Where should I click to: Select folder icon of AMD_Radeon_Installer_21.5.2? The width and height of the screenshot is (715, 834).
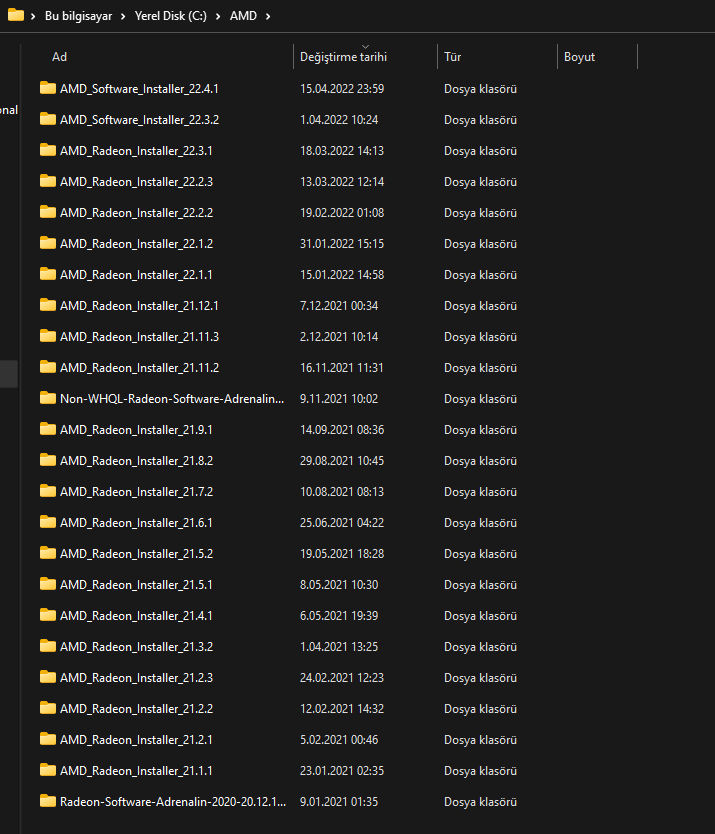(48, 553)
